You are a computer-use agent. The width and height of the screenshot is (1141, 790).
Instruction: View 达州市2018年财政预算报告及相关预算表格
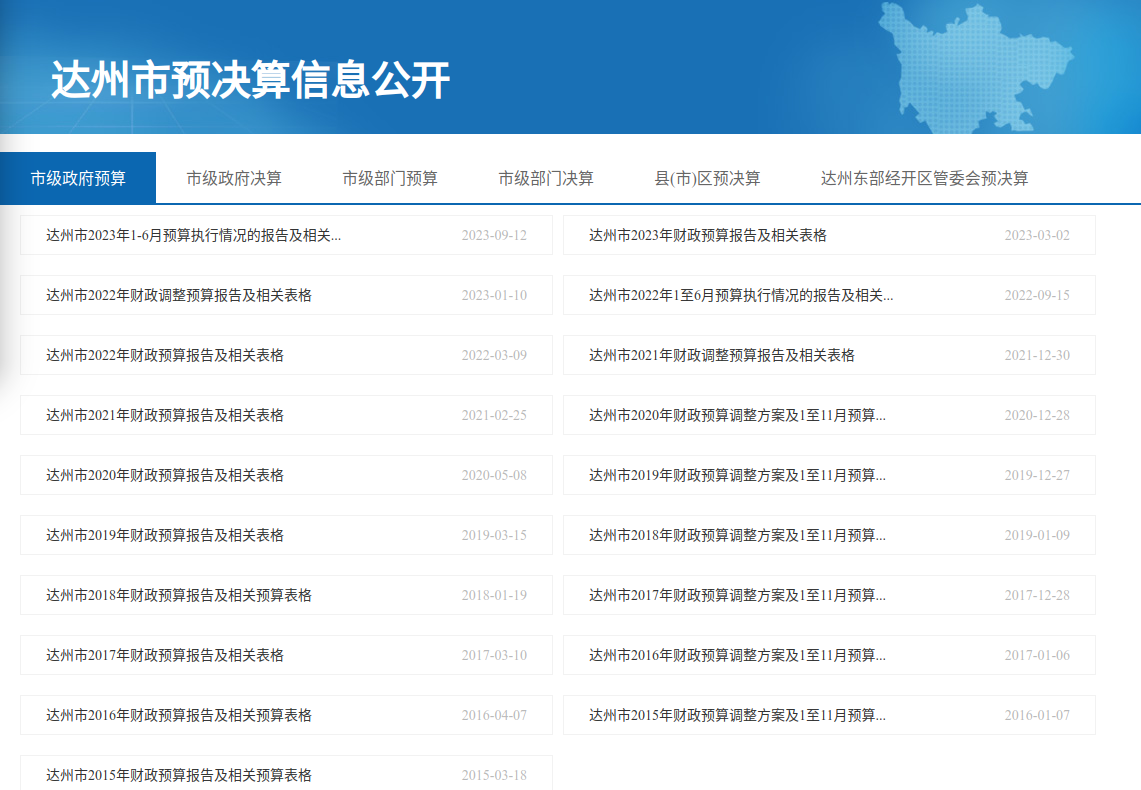(178, 596)
